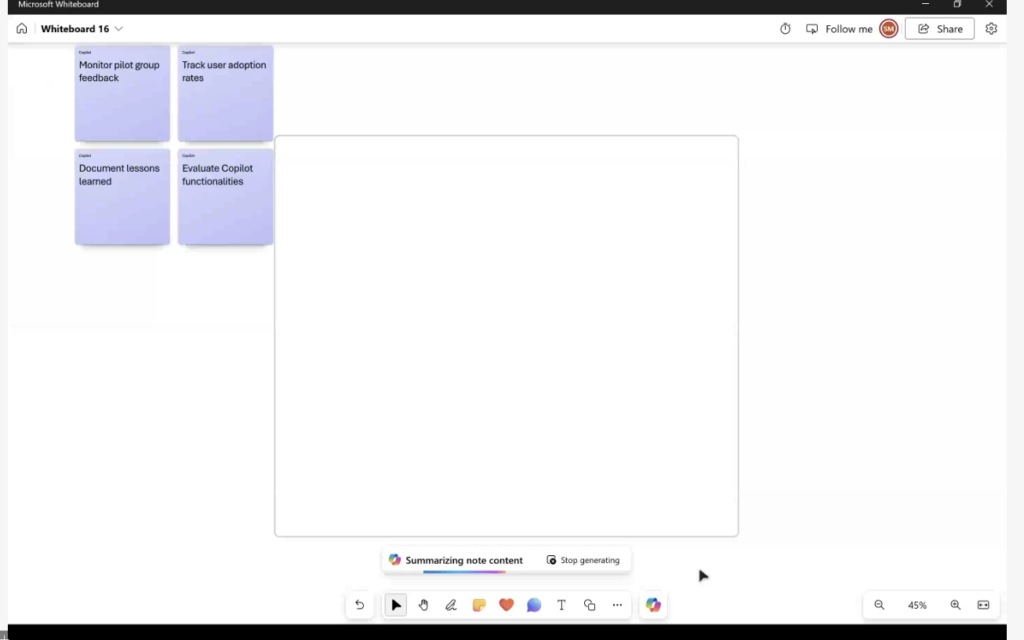Viewport: 1024px width, 640px height.
Task: Zoom in on the canvas
Action: [x=955, y=605]
